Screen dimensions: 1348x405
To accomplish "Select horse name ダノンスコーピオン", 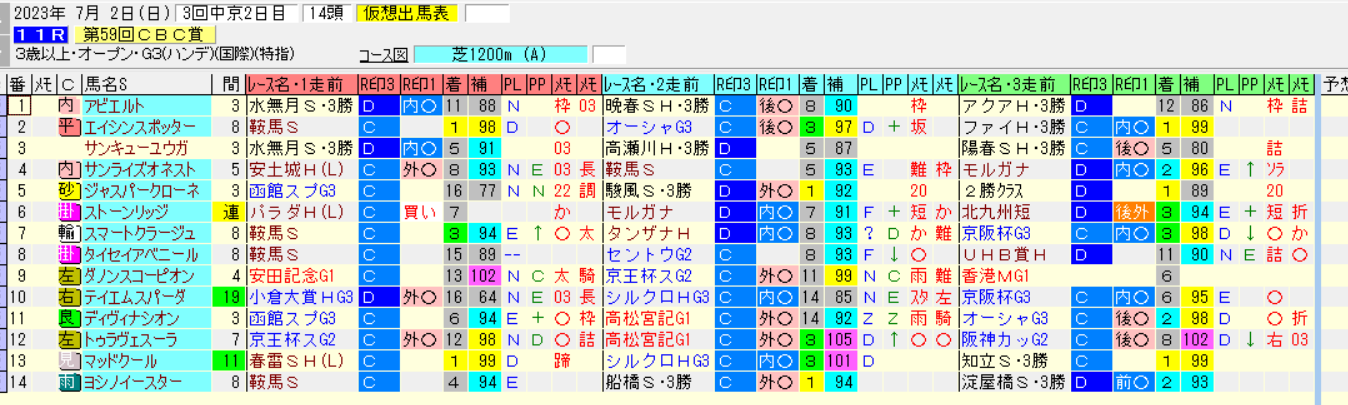I will (x=146, y=276).
